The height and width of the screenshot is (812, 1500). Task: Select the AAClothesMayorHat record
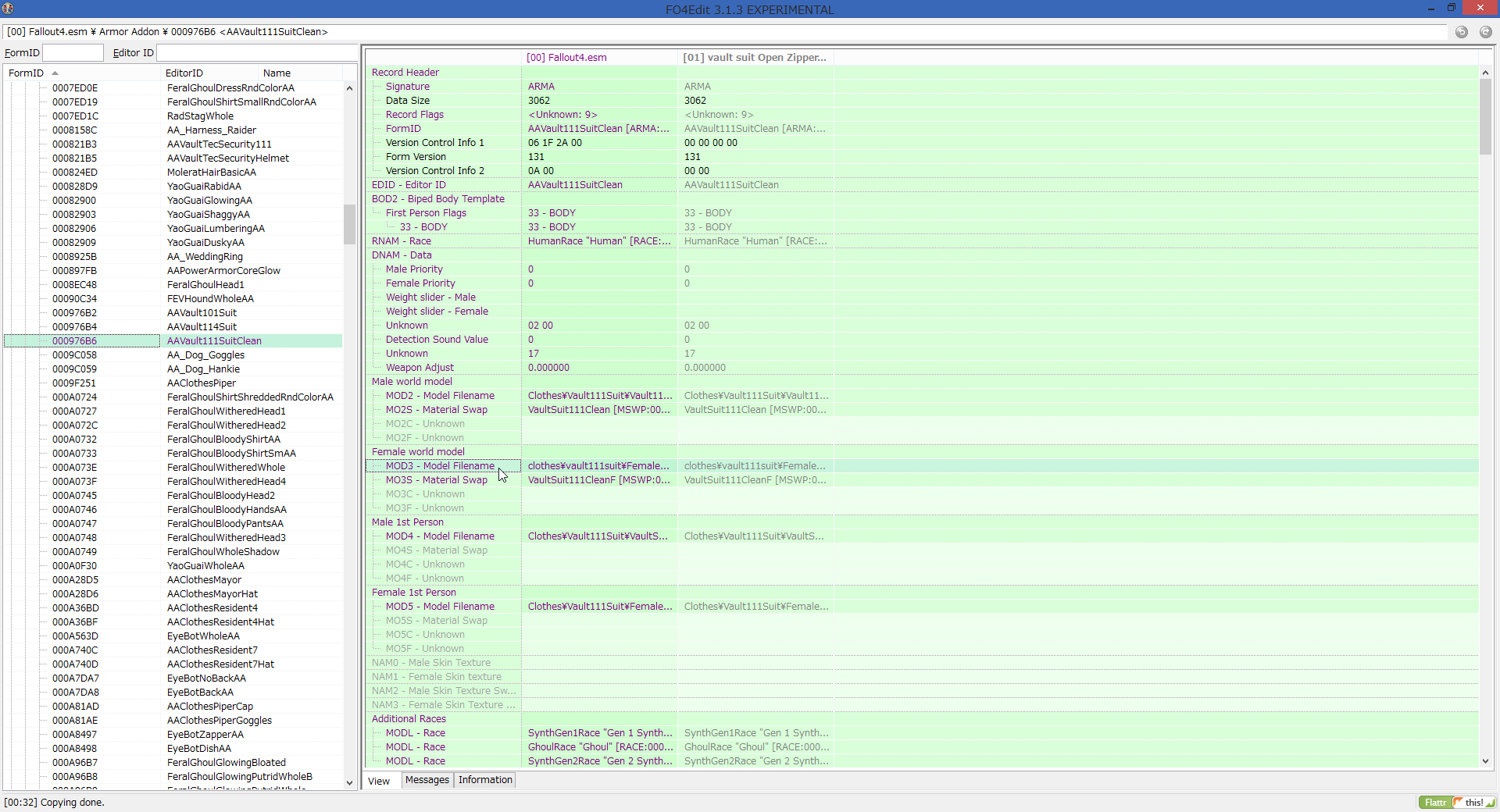pos(212,594)
